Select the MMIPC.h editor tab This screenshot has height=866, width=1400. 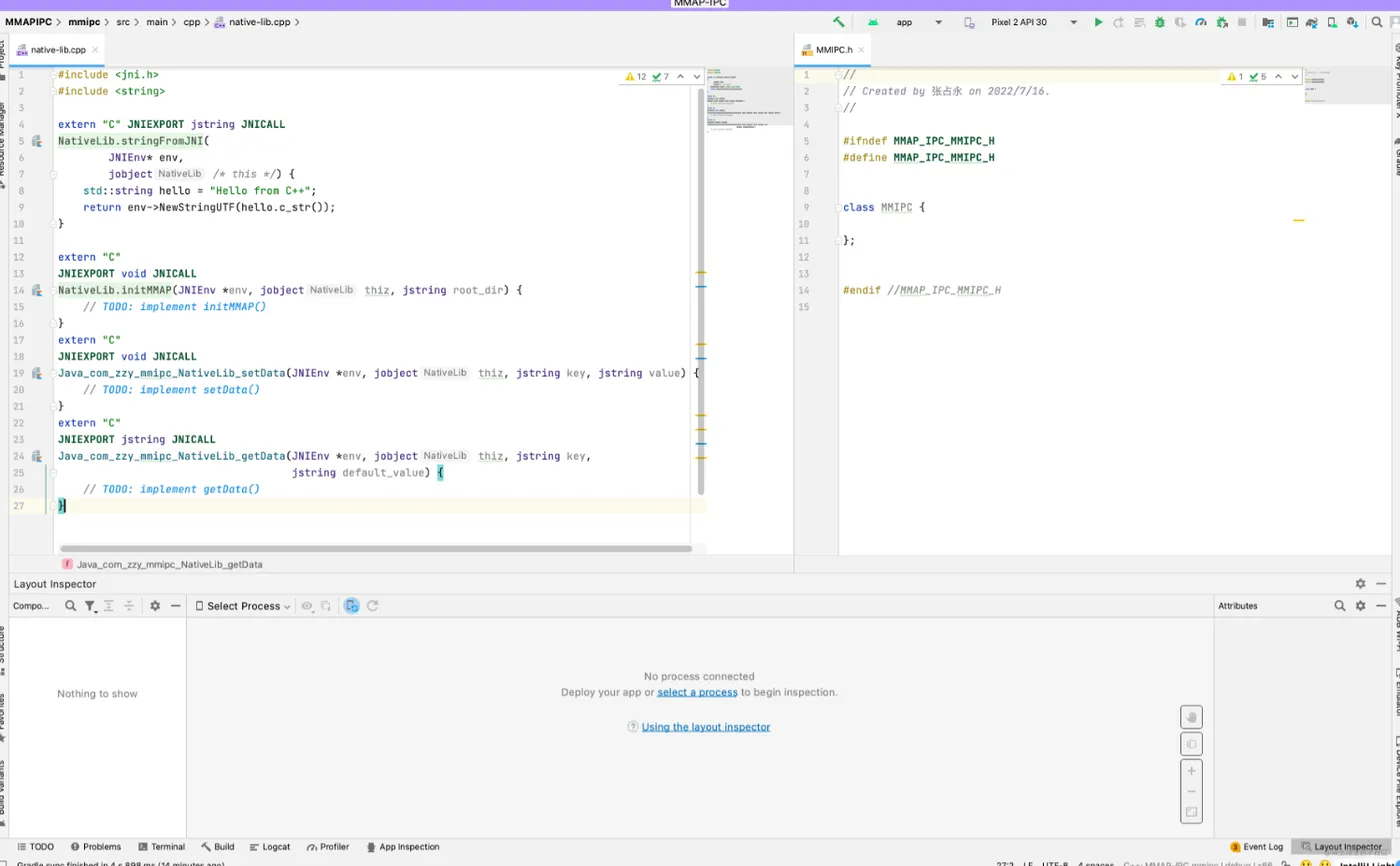pos(834,49)
